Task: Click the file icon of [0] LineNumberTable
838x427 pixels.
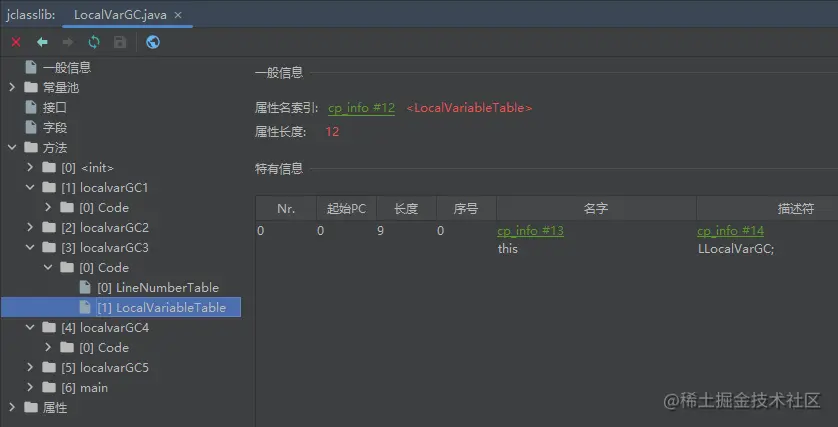Action: tap(85, 288)
